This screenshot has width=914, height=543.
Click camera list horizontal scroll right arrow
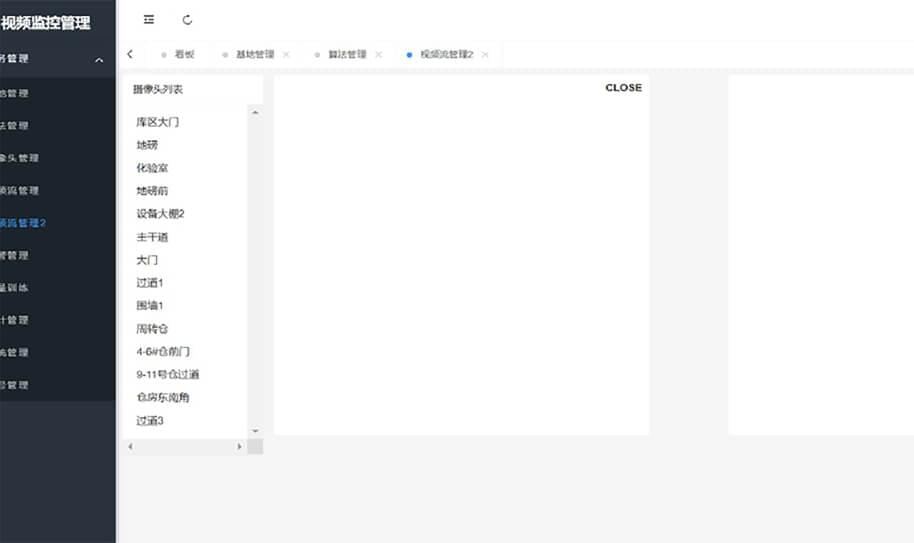(x=239, y=446)
